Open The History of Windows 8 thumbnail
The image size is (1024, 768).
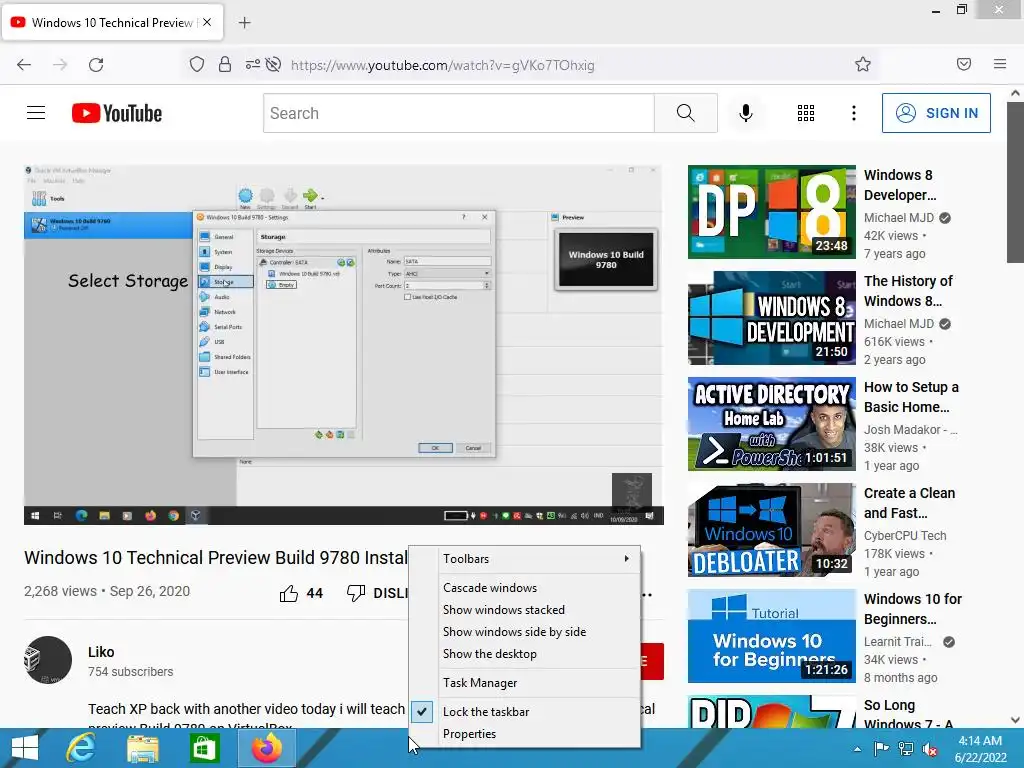pyautogui.click(x=771, y=317)
